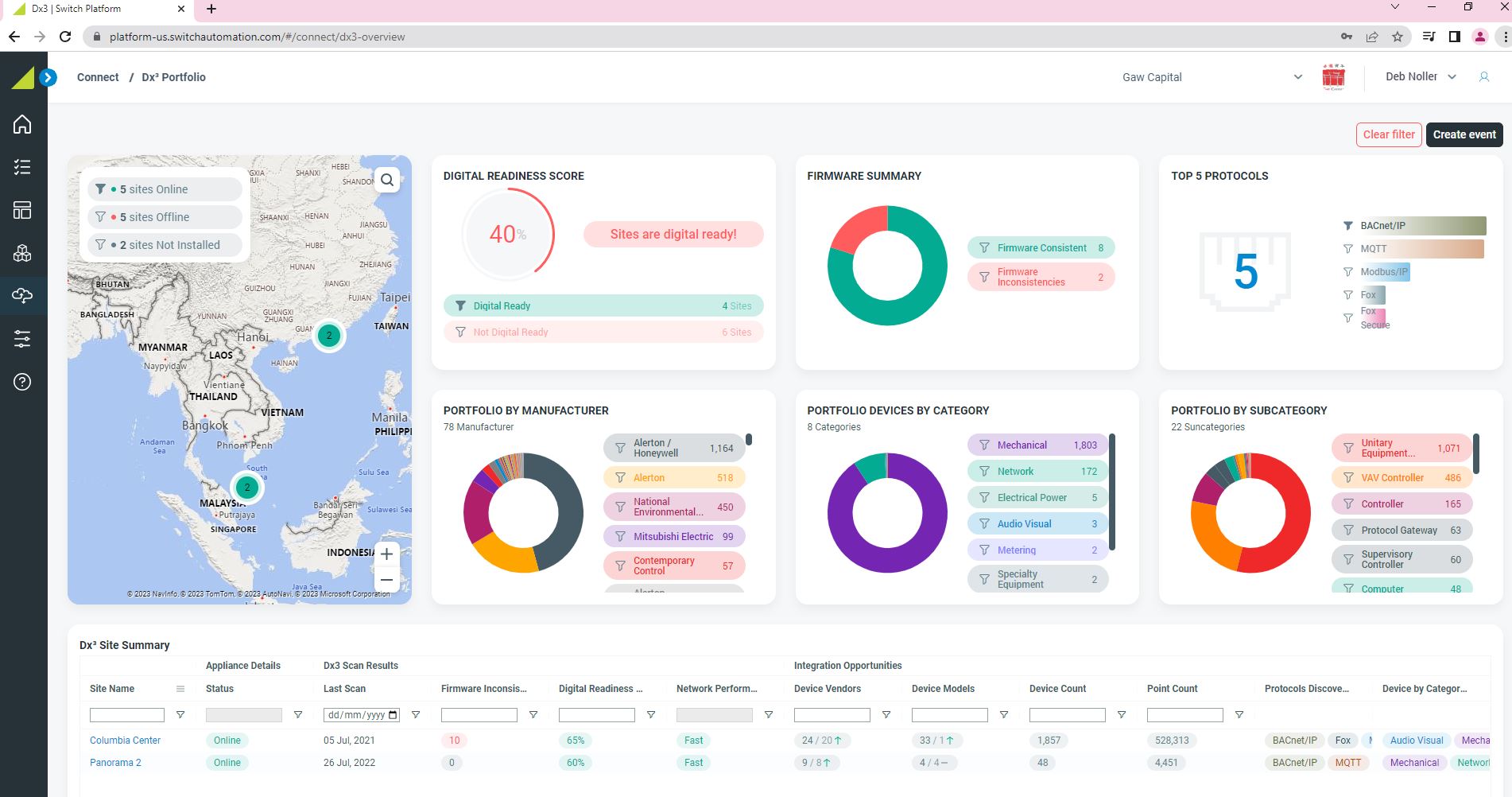The height and width of the screenshot is (797, 1512).
Task: Open the dashboard layout icon in sidebar
Action: click(22, 210)
